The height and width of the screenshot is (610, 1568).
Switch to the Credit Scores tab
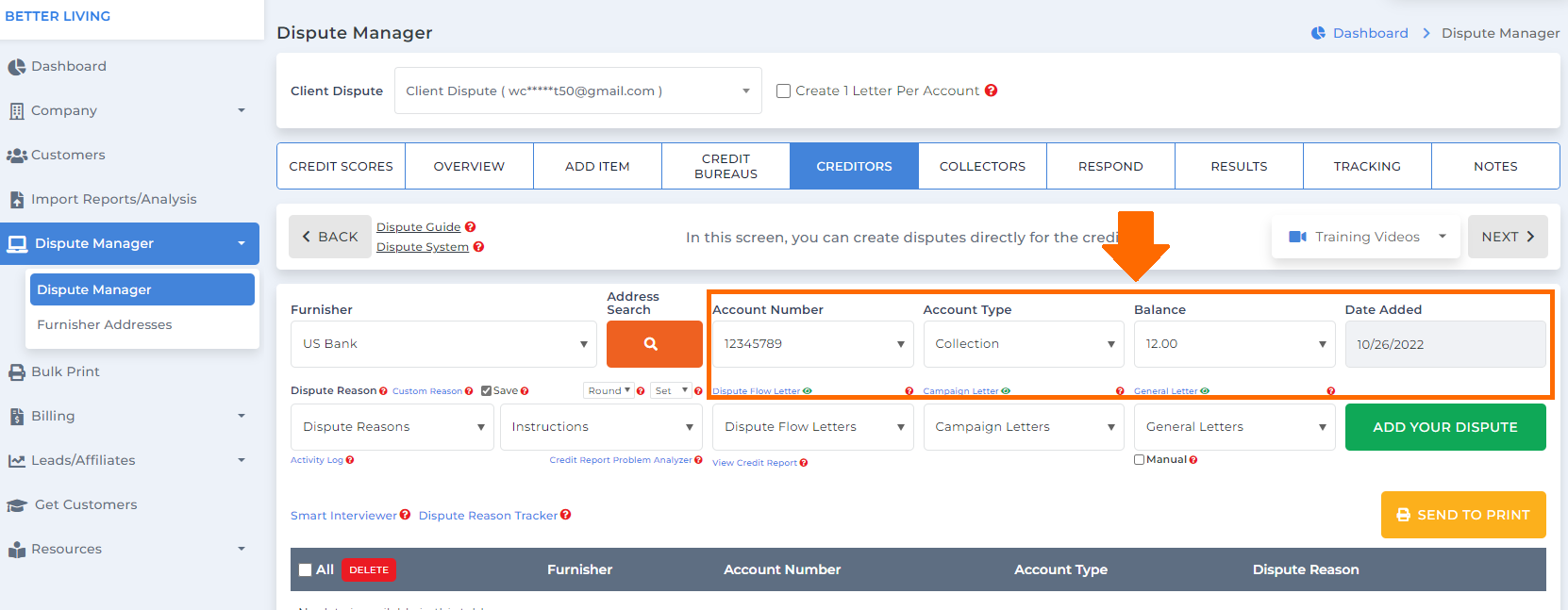coord(341,166)
